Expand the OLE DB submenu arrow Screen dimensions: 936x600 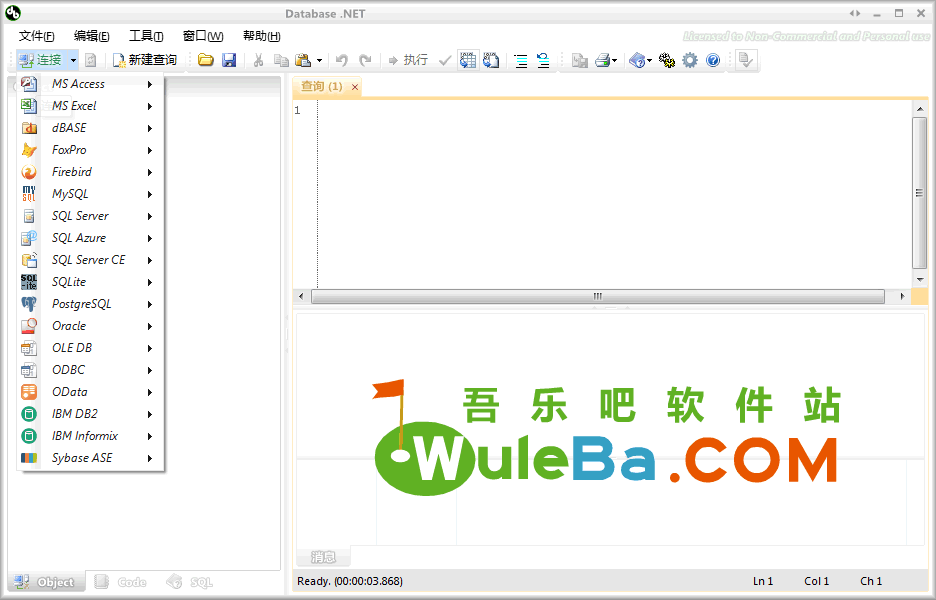(x=150, y=348)
